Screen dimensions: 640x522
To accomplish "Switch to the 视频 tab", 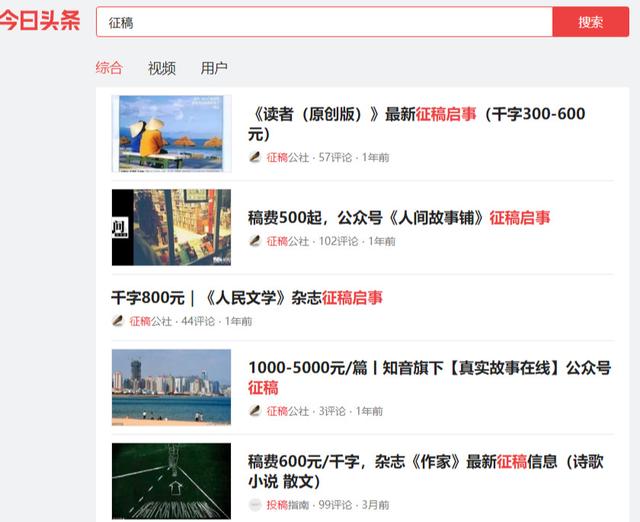I will (x=162, y=68).
